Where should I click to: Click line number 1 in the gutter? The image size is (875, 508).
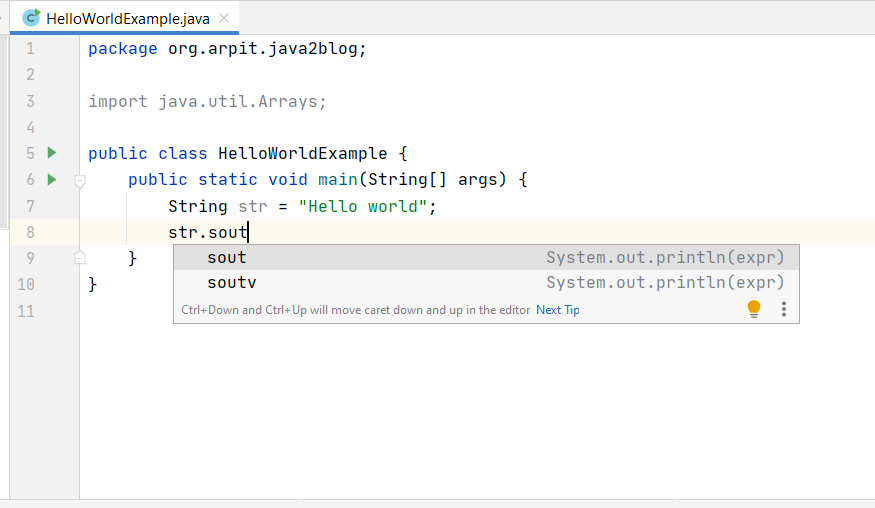(x=28, y=48)
